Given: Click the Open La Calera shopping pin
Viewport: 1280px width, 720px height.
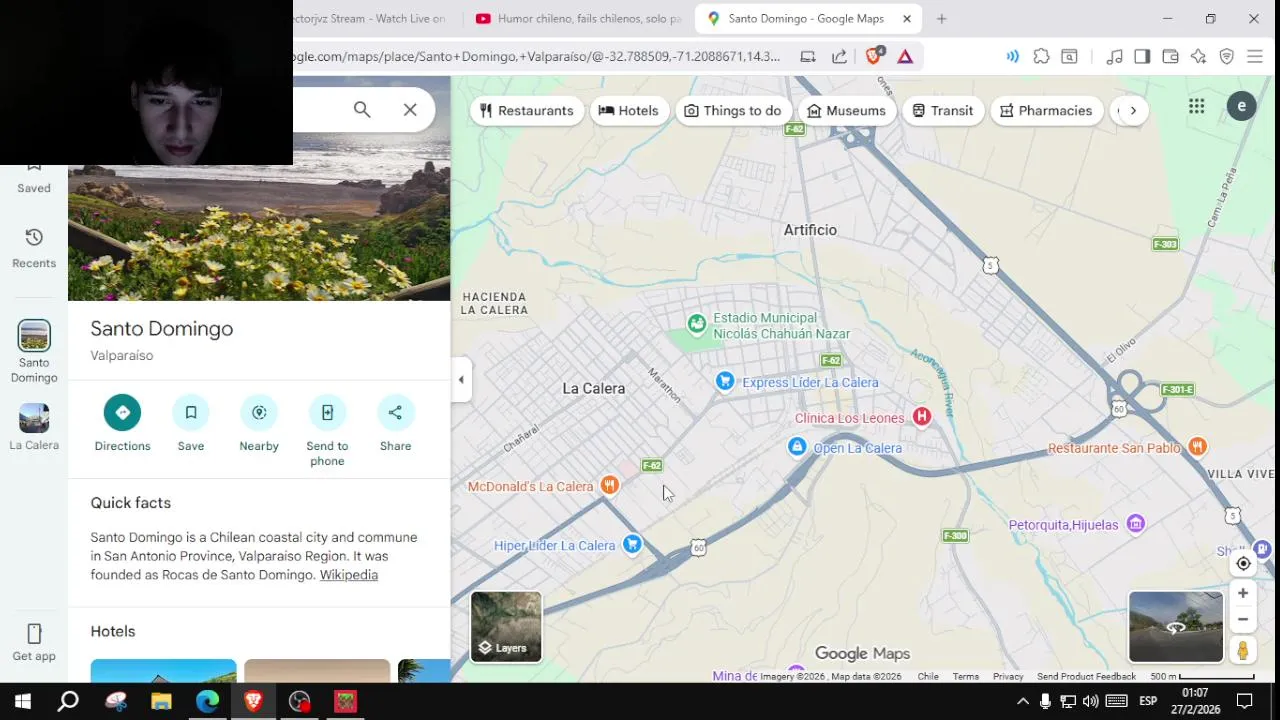Looking at the screenshot, I should coord(797,447).
